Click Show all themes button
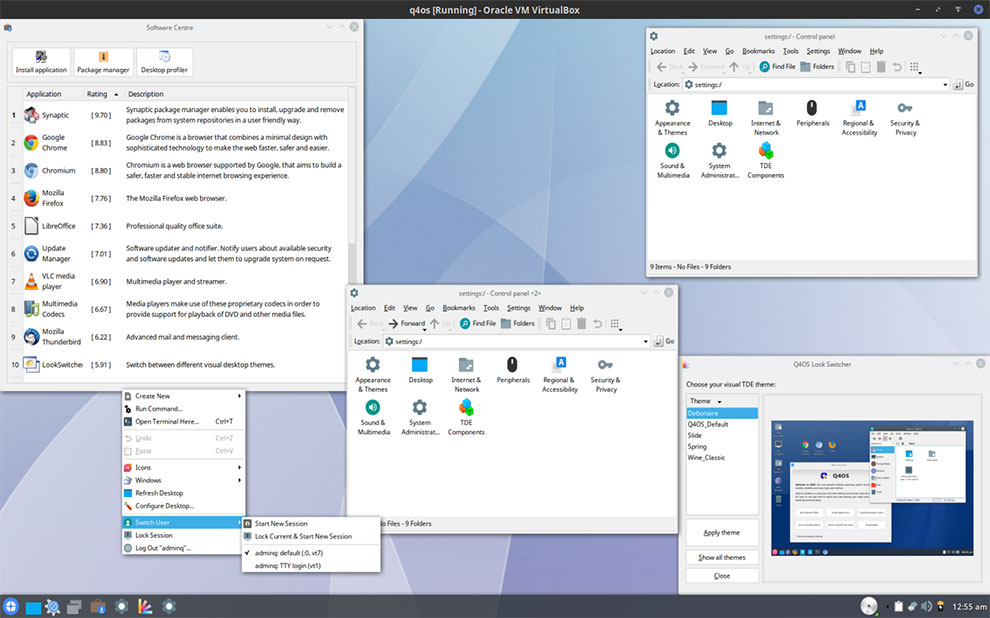The image size is (990, 618). 722,557
